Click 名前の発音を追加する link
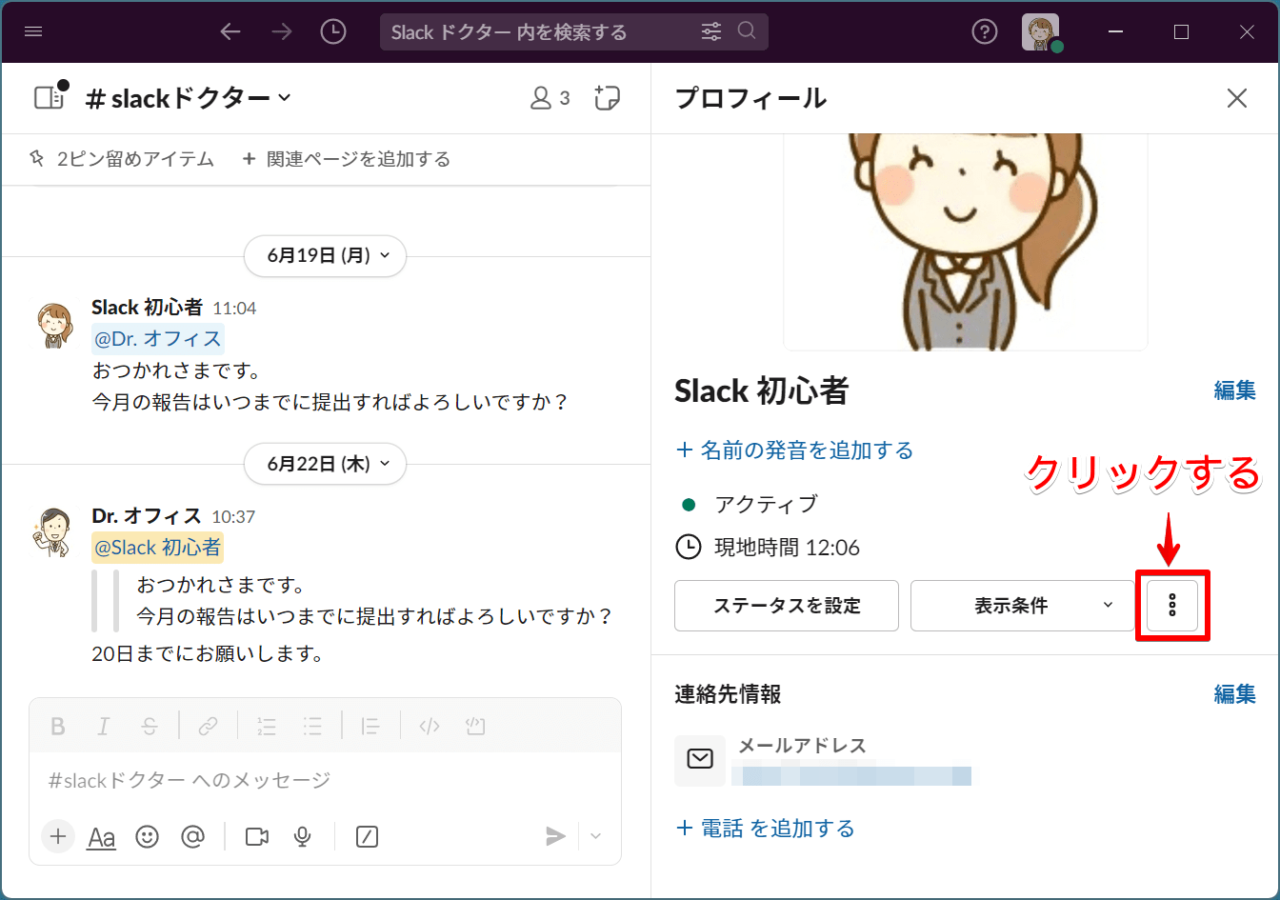The height and width of the screenshot is (900, 1280). [795, 451]
